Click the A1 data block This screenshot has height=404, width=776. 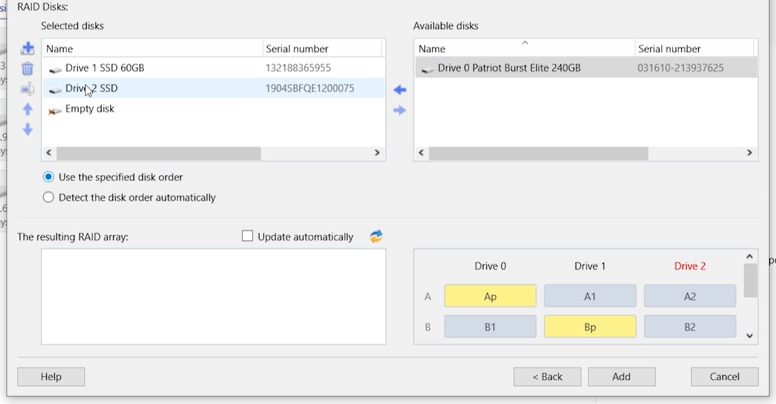pyautogui.click(x=590, y=296)
